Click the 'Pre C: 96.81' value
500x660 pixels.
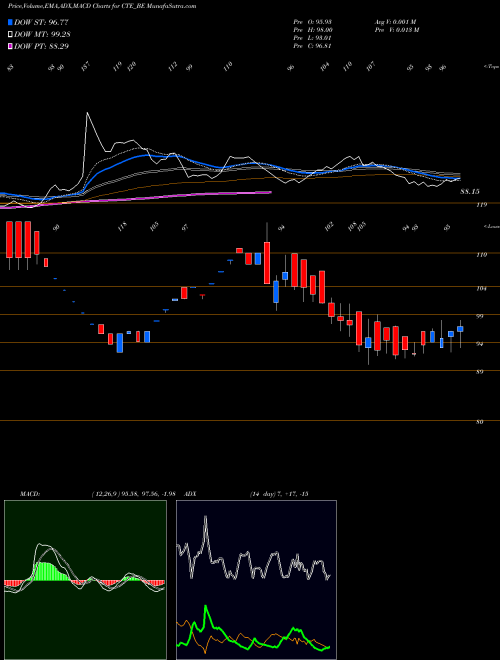[313, 45]
